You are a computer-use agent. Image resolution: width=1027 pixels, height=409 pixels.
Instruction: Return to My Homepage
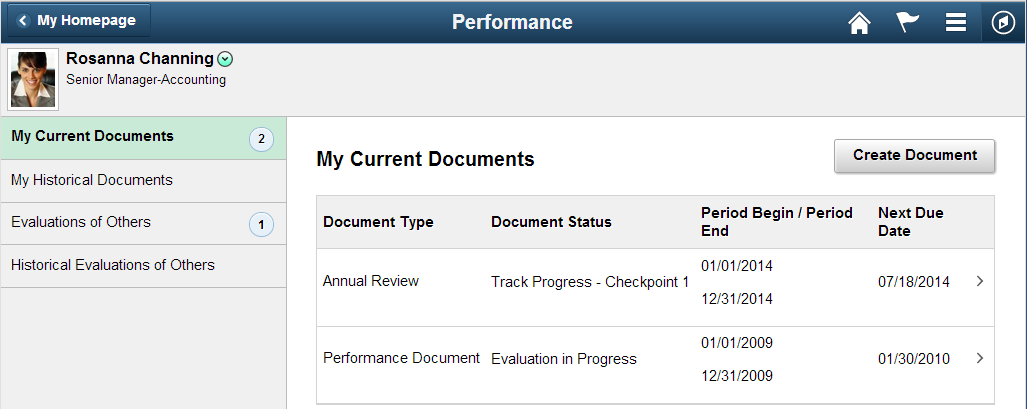pyautogui.click(x=79, y=21)
